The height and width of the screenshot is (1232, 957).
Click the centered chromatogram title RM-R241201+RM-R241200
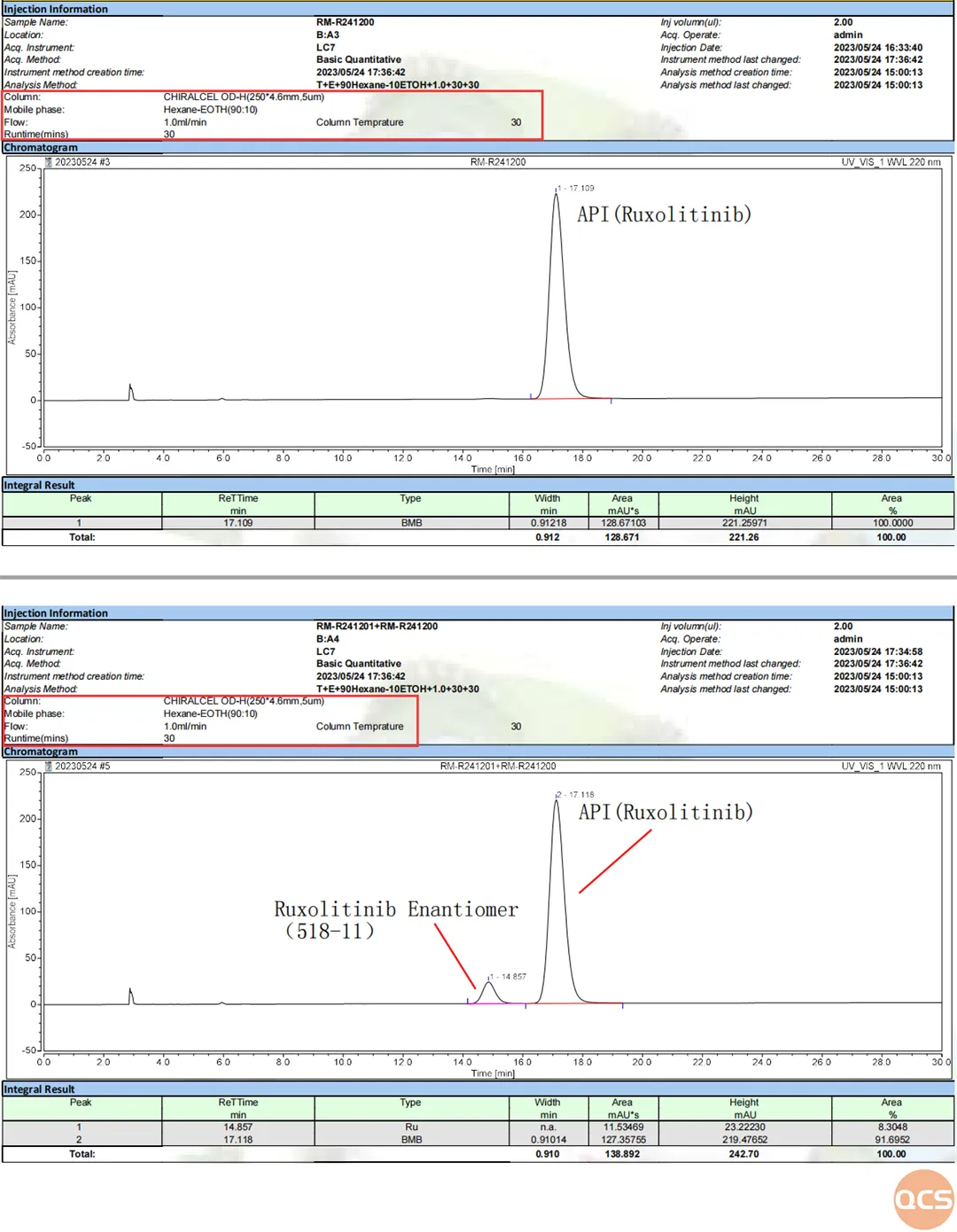click(x=498, y=766)
